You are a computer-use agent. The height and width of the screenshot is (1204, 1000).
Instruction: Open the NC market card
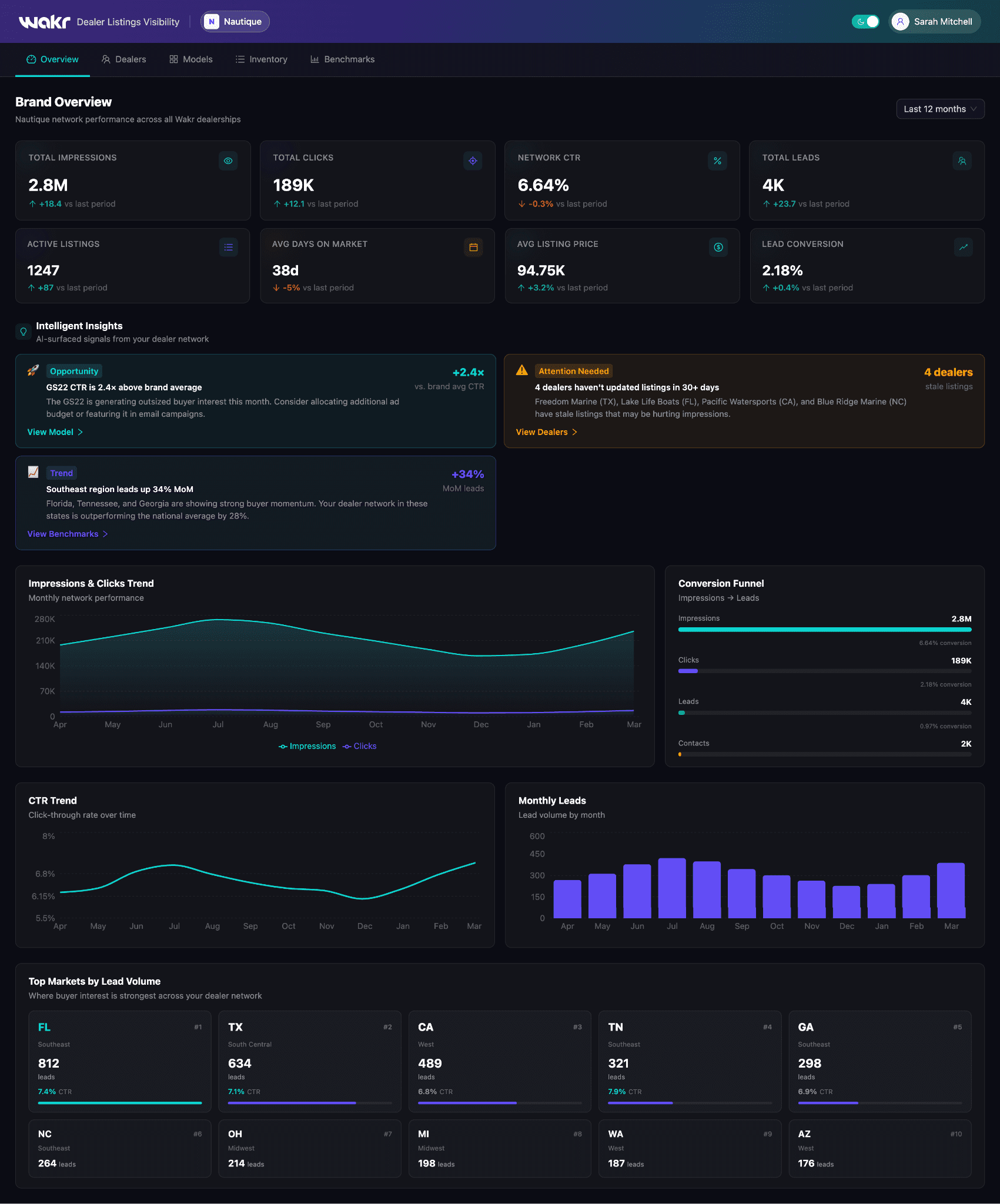coord(120,1148)
